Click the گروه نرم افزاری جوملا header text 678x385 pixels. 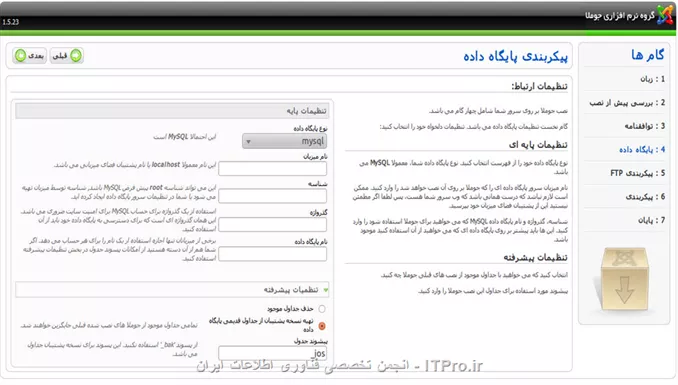620,16
